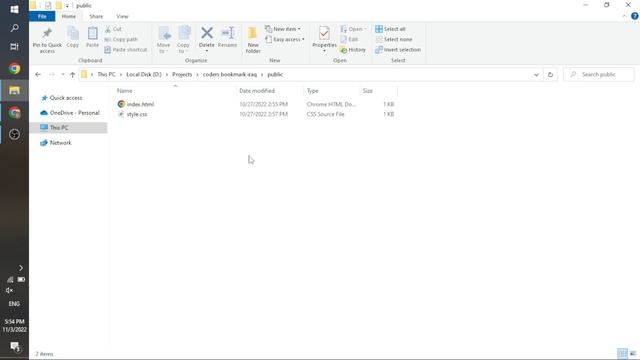Click the Copy to icon
Image resolution: width=640 pixels, height=360 pixels.
click(x=184, y=33)
